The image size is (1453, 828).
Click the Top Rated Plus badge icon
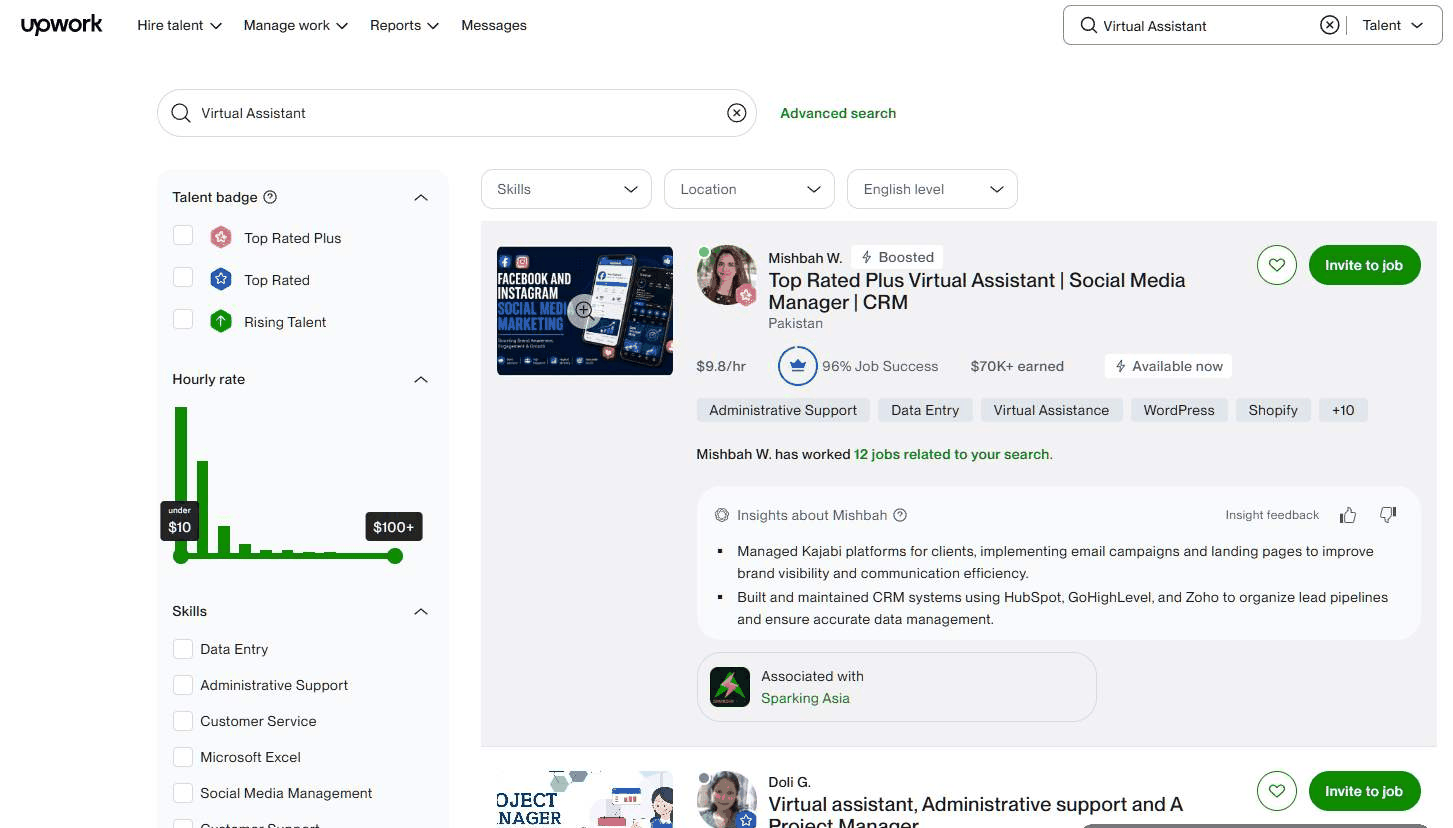pyautogui.click(x=221, y=238)
